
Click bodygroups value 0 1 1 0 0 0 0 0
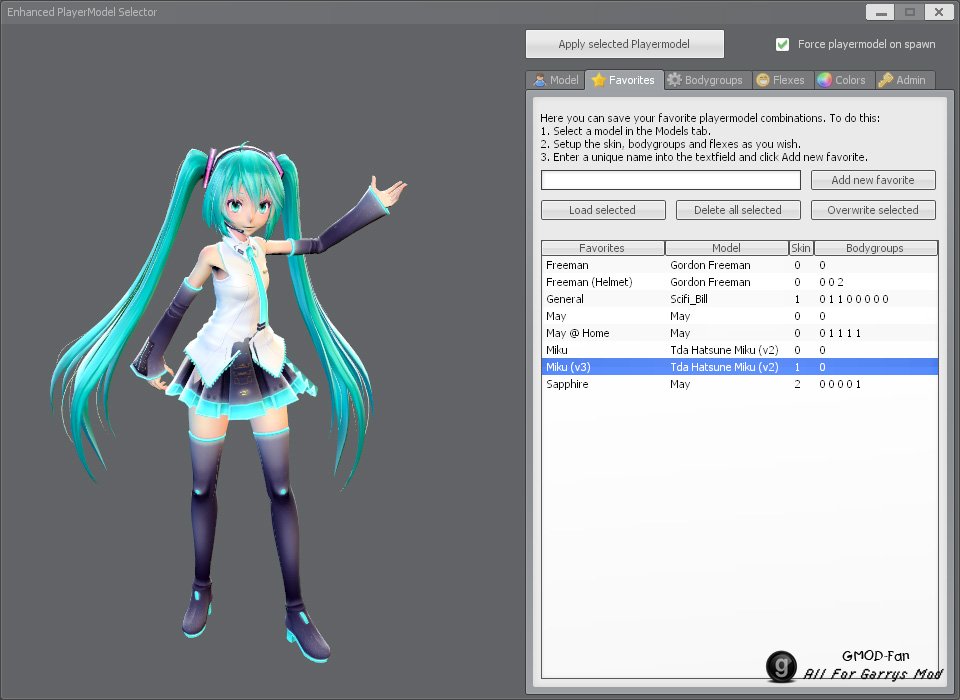pyautogui.click(x=853, y=299)
